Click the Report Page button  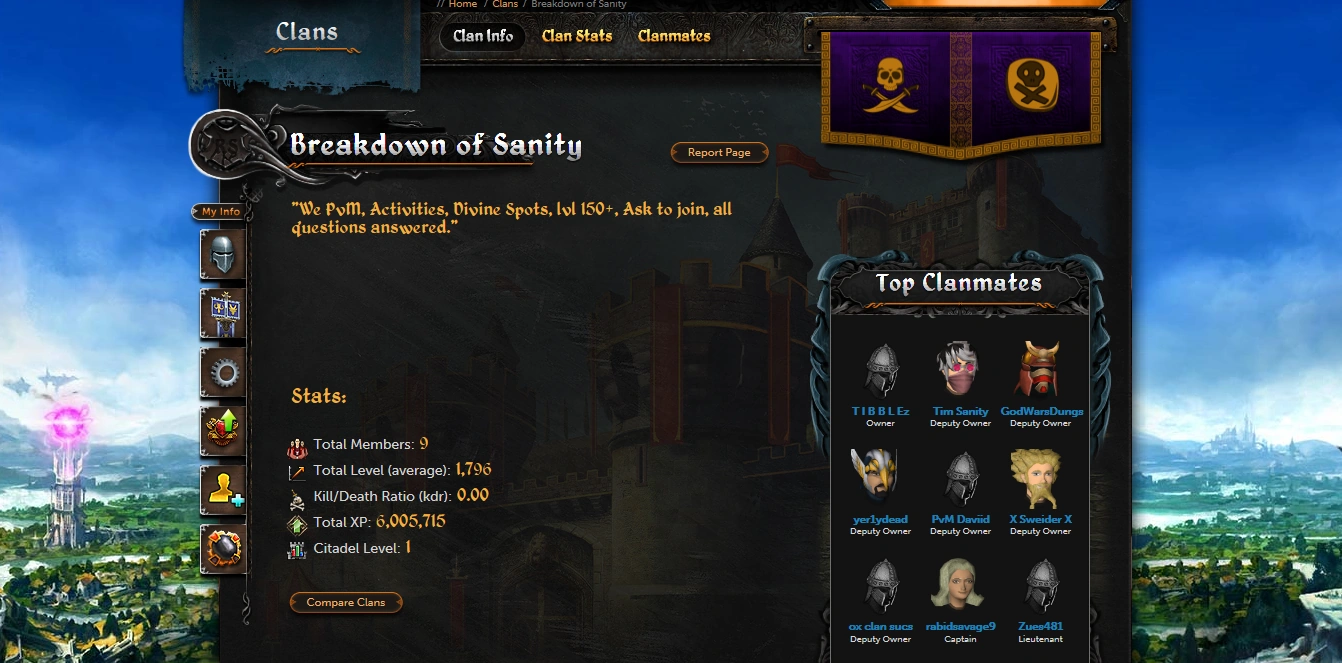719,153
